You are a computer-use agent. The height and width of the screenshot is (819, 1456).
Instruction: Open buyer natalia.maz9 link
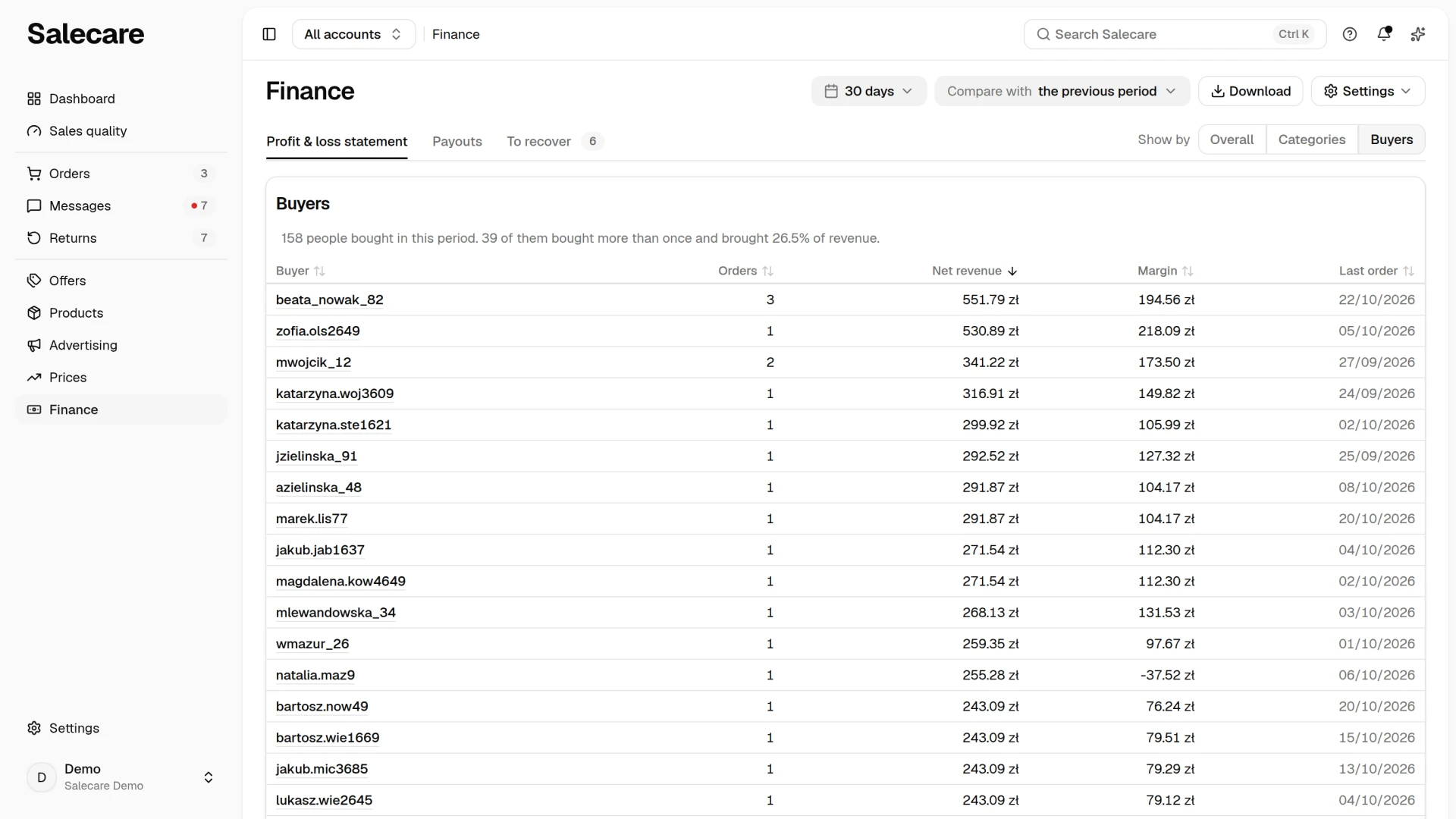tap(315, 675)
